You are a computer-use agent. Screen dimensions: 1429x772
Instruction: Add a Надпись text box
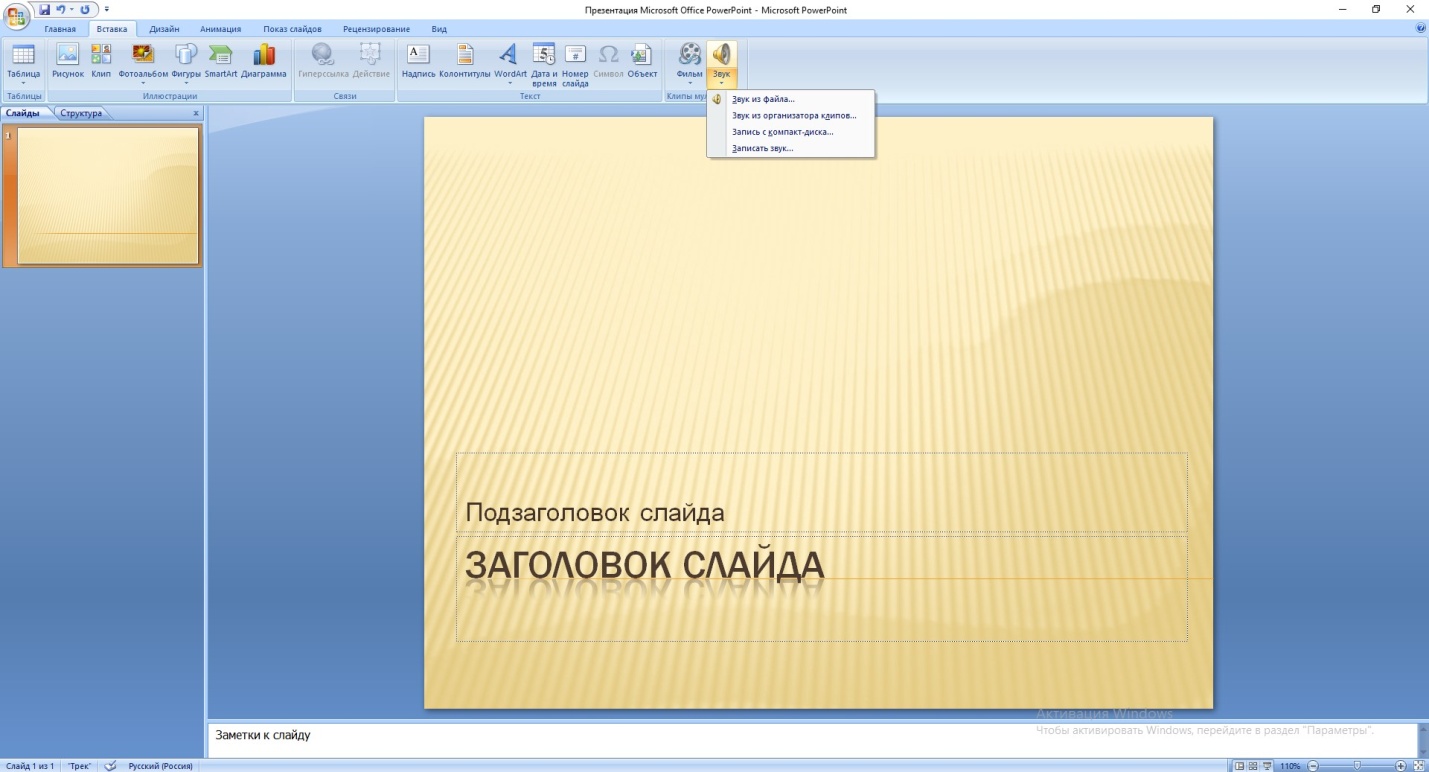[418, 60]
